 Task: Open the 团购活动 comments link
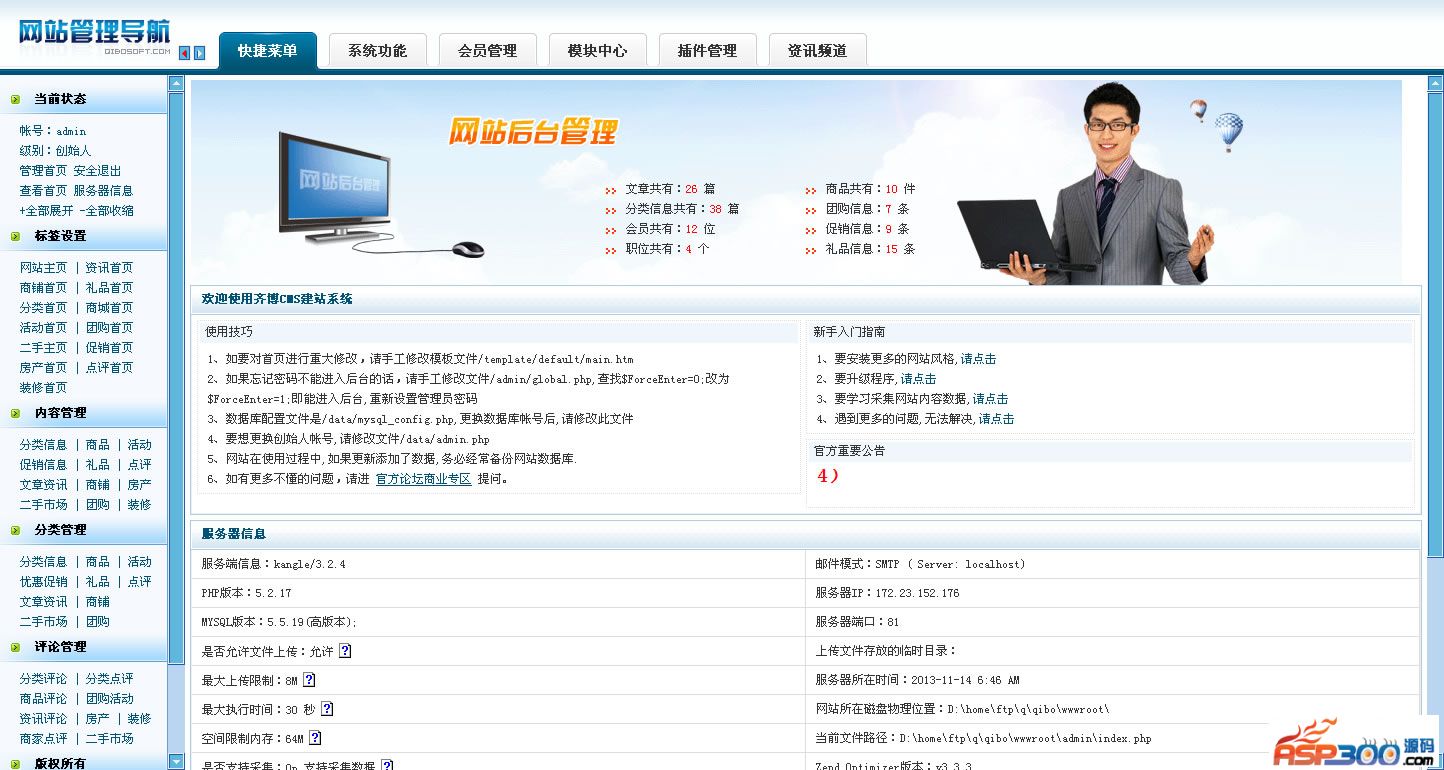click(109, 699)
